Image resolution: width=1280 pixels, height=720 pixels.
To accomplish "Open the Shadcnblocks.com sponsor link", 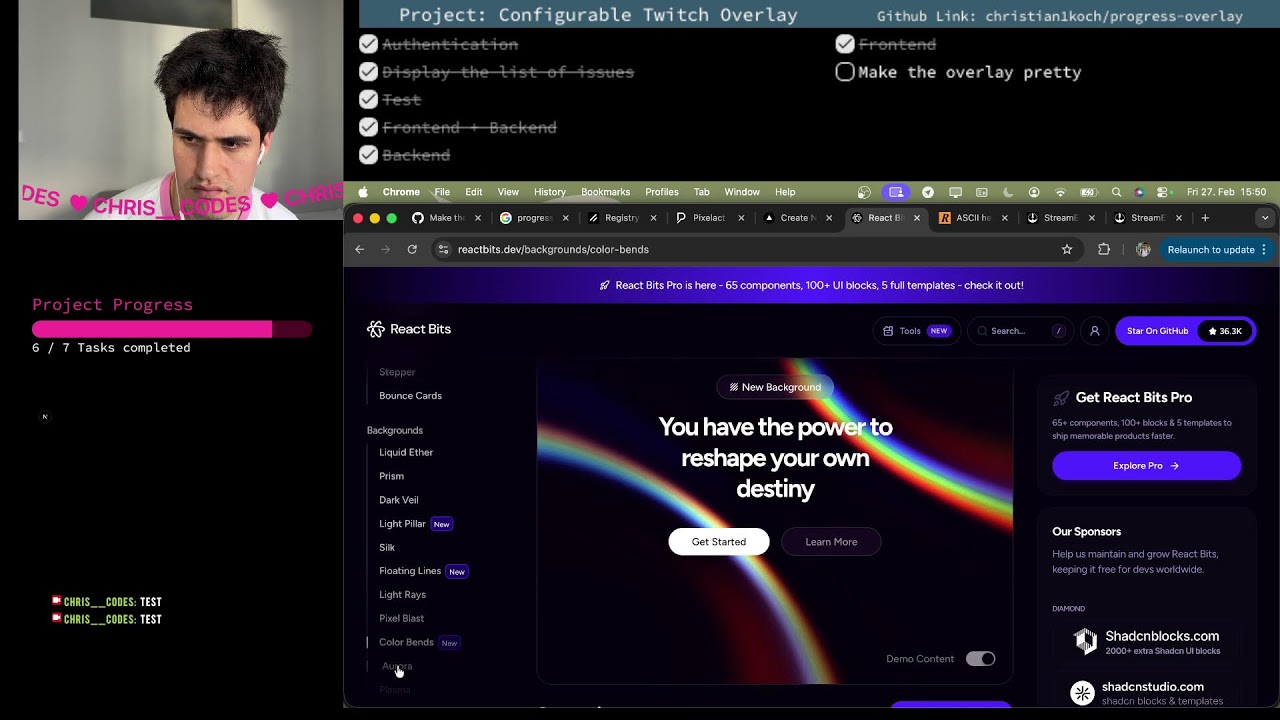I will (1146, 642).
